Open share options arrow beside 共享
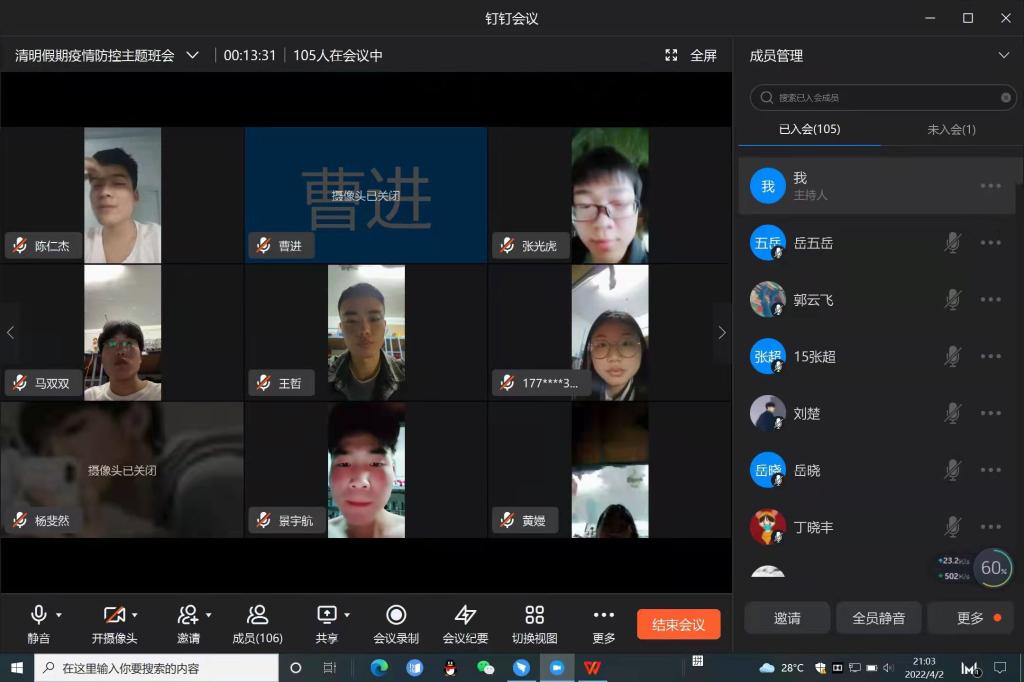The width and height of the screenshot is (1024, 682). pyautogui.click(x=347, y=615)
